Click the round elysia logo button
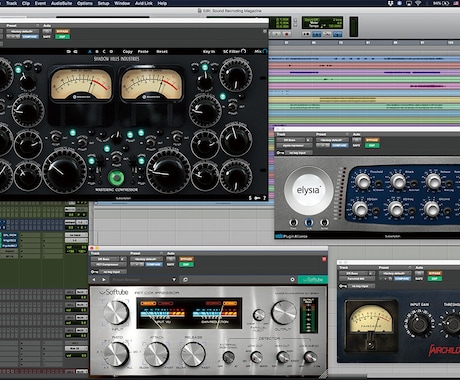The height and width of the screenshot is (380, 460). tap(309, 190)
